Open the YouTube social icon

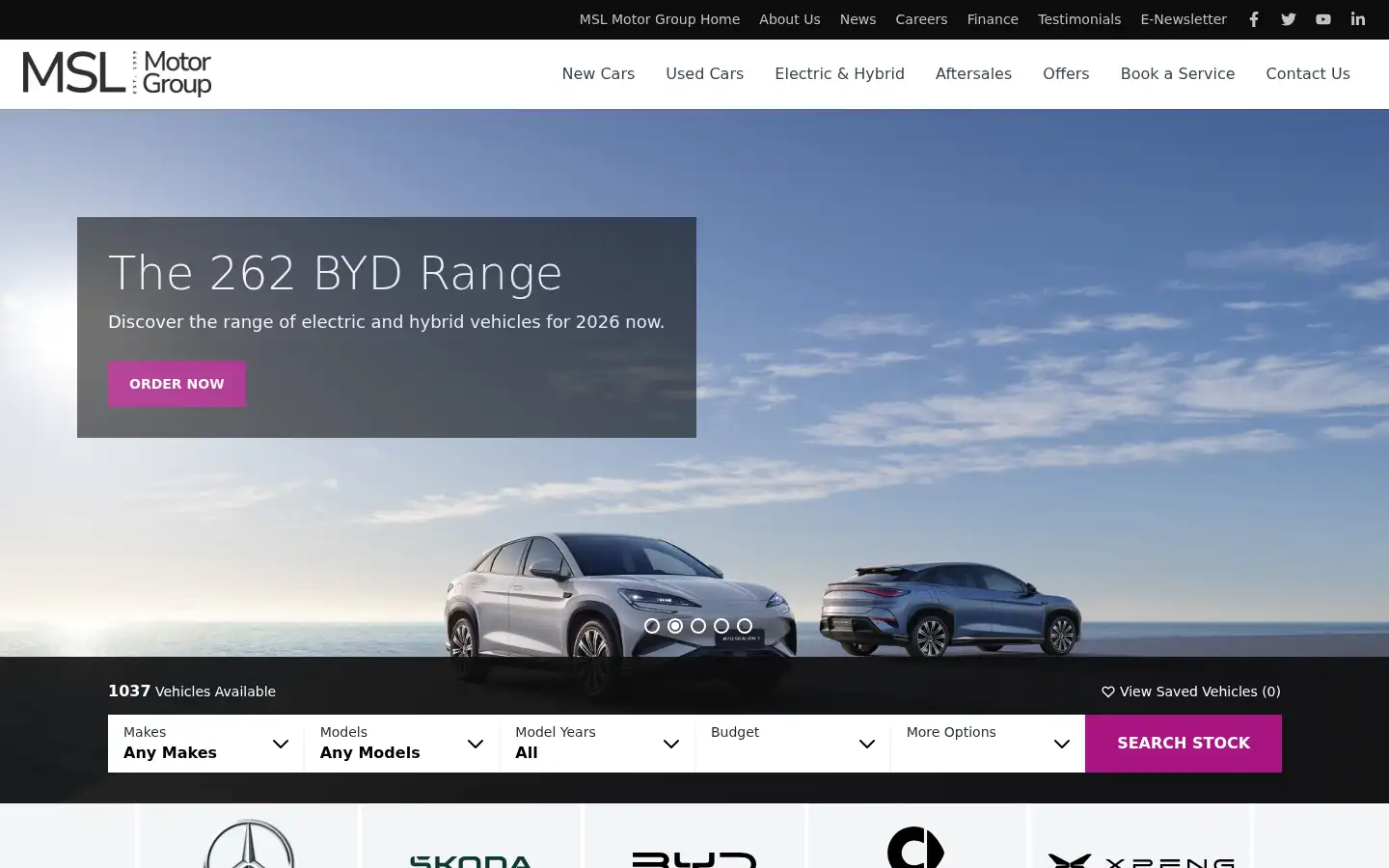1323,19
